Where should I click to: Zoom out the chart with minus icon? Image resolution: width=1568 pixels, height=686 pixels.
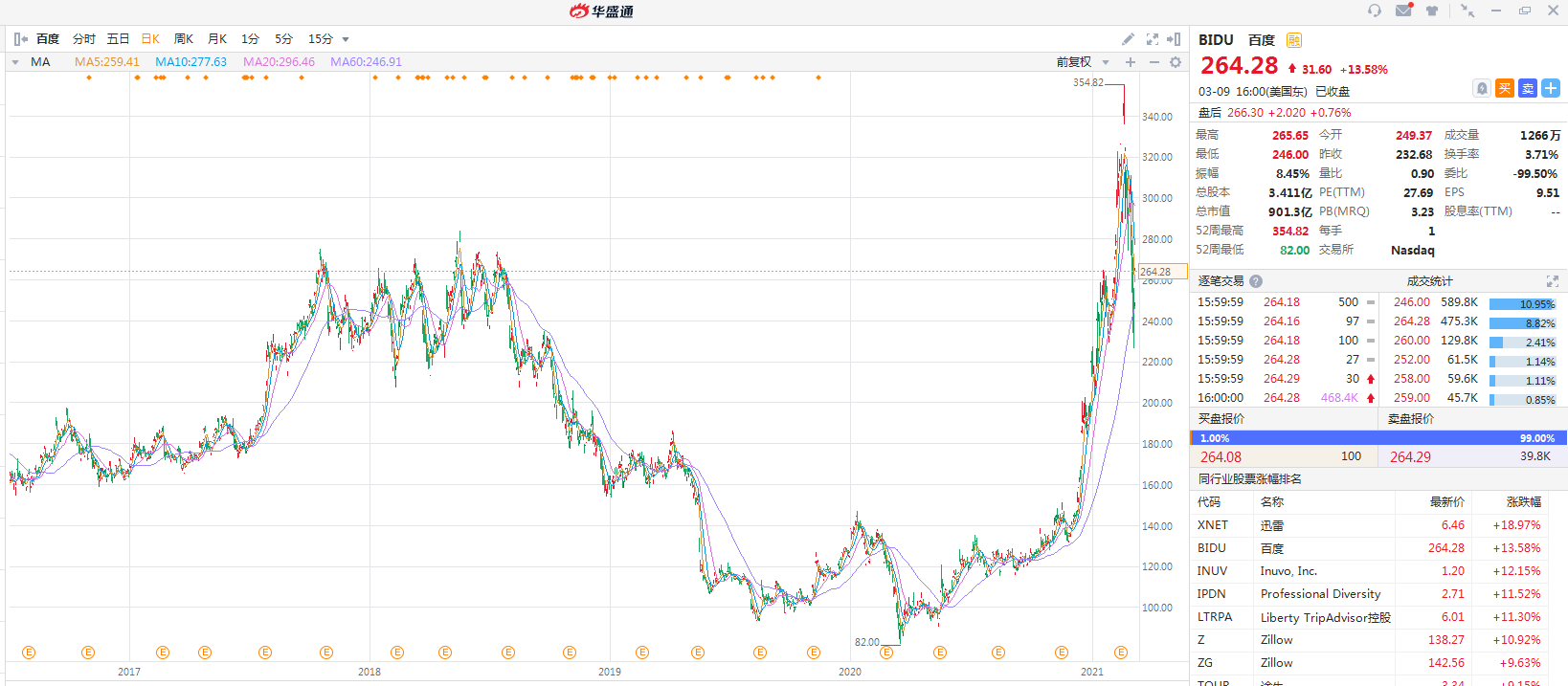(1154, 62)
